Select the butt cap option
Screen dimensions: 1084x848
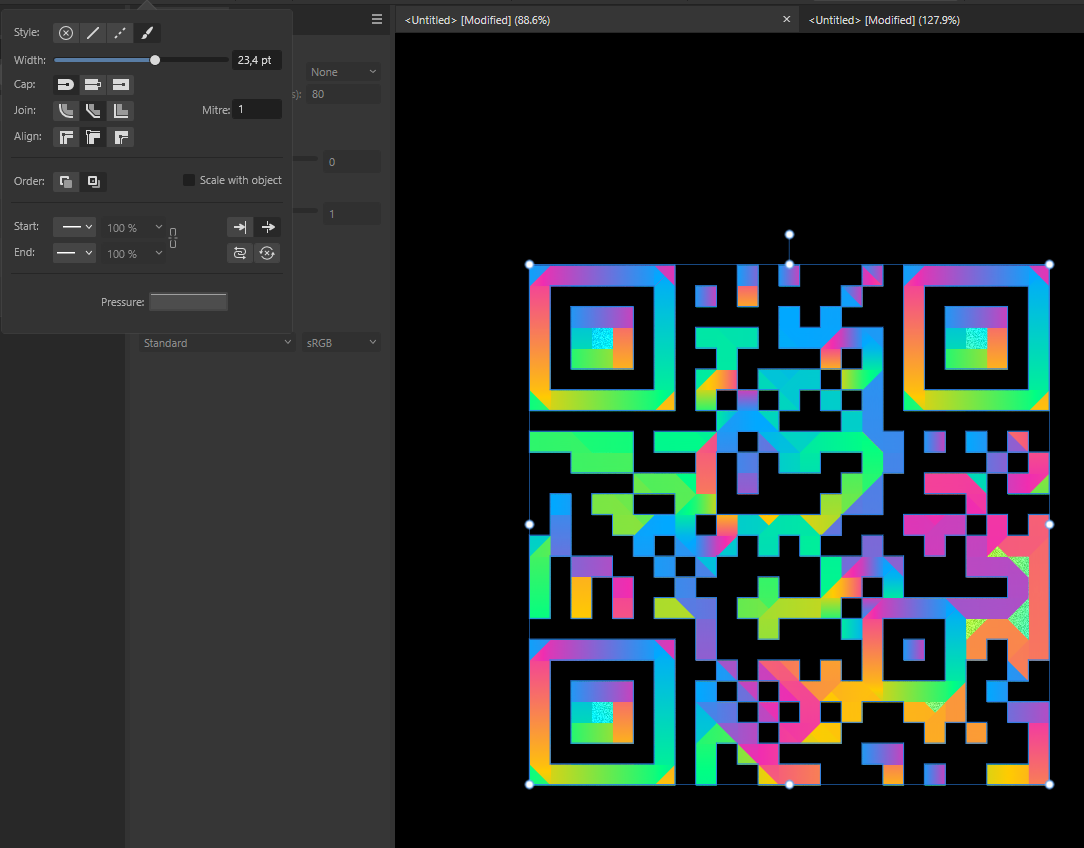(x=93, y=85)
